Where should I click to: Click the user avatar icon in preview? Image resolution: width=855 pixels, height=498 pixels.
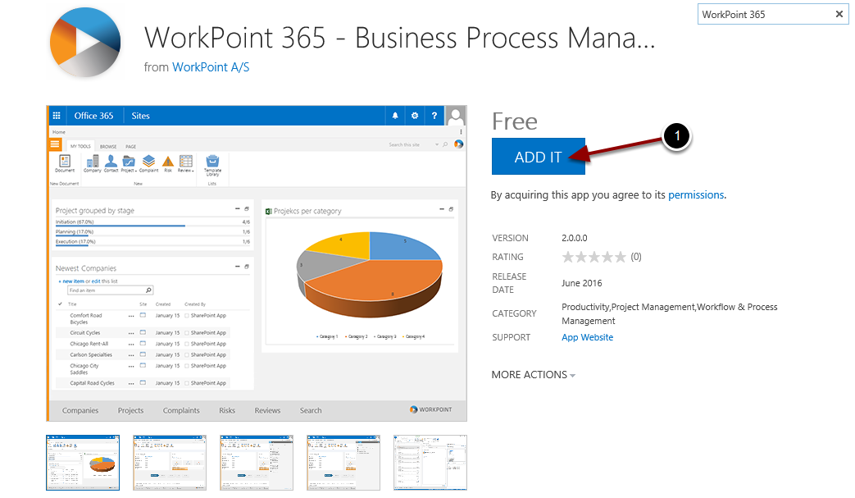455,116
